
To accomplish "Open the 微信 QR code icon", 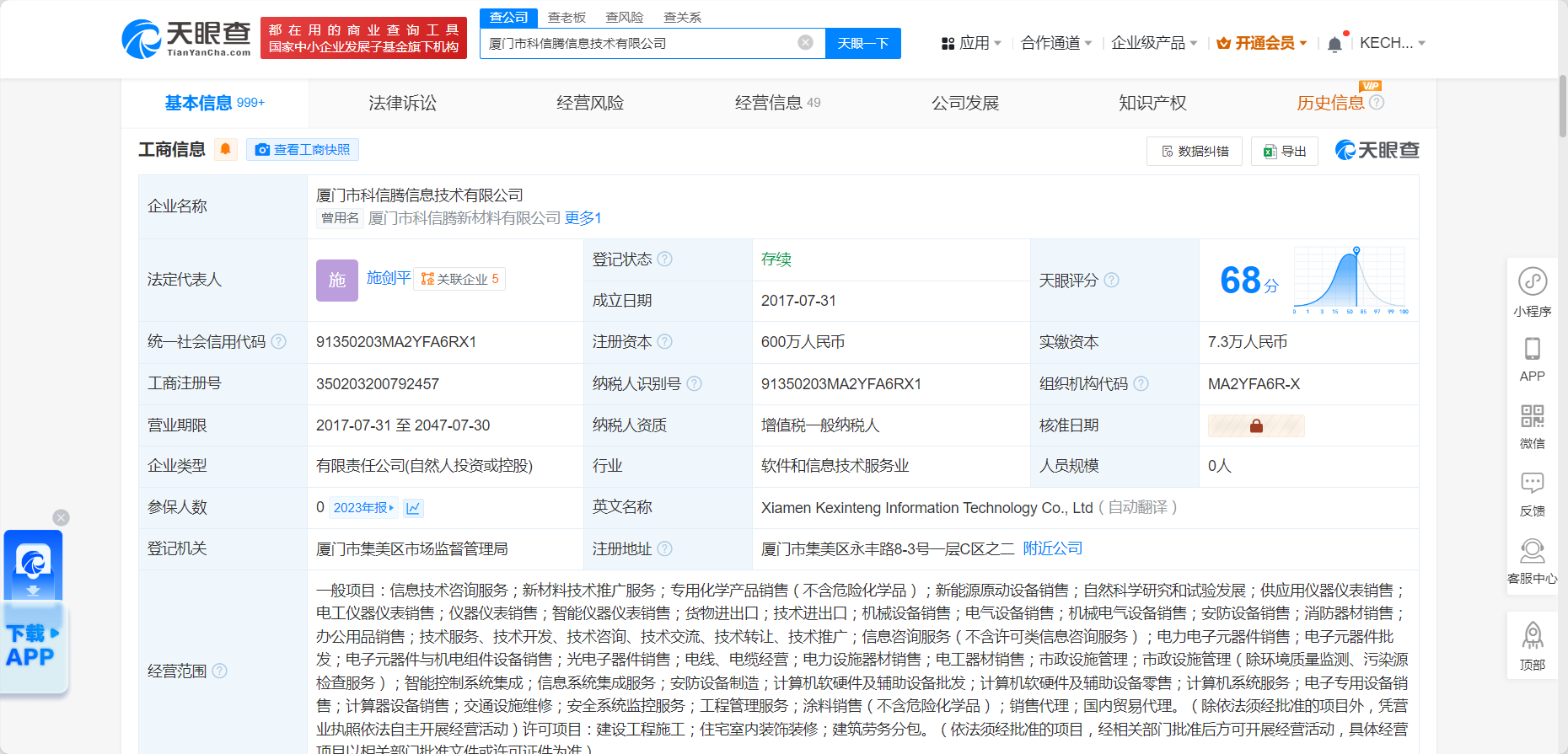I will 1532,416.
